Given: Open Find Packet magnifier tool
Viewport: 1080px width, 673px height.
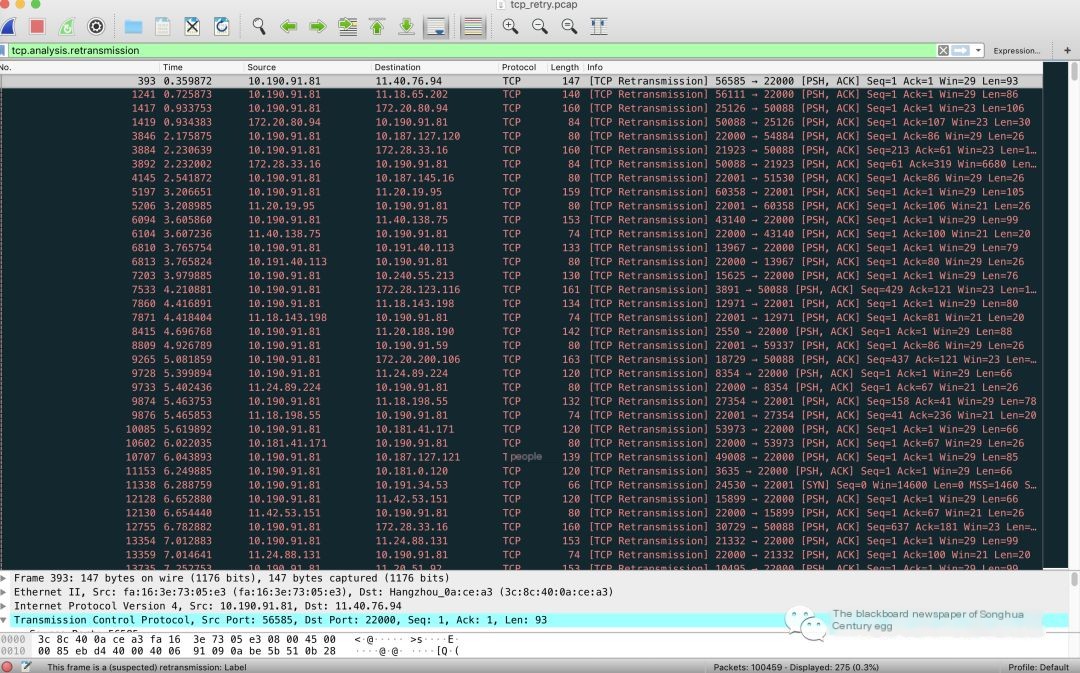Looking at the screenshot, I should click(259, 27).
